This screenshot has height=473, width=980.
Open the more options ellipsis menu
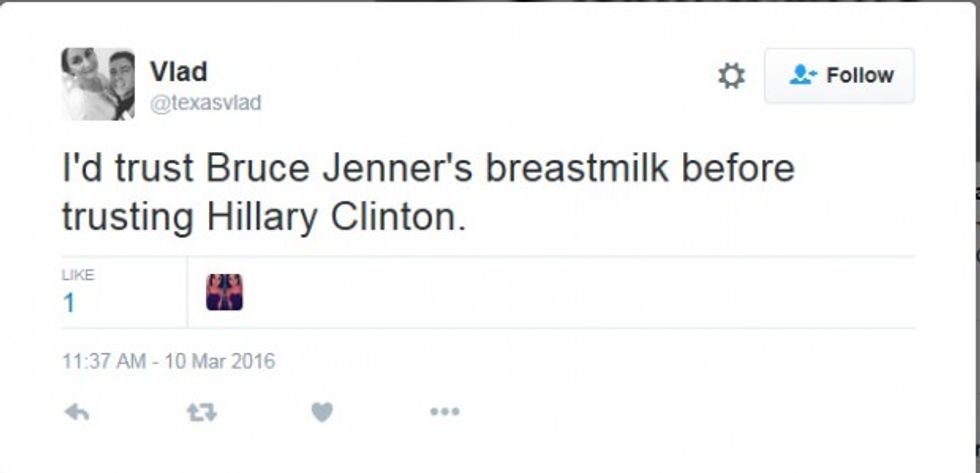444,412
